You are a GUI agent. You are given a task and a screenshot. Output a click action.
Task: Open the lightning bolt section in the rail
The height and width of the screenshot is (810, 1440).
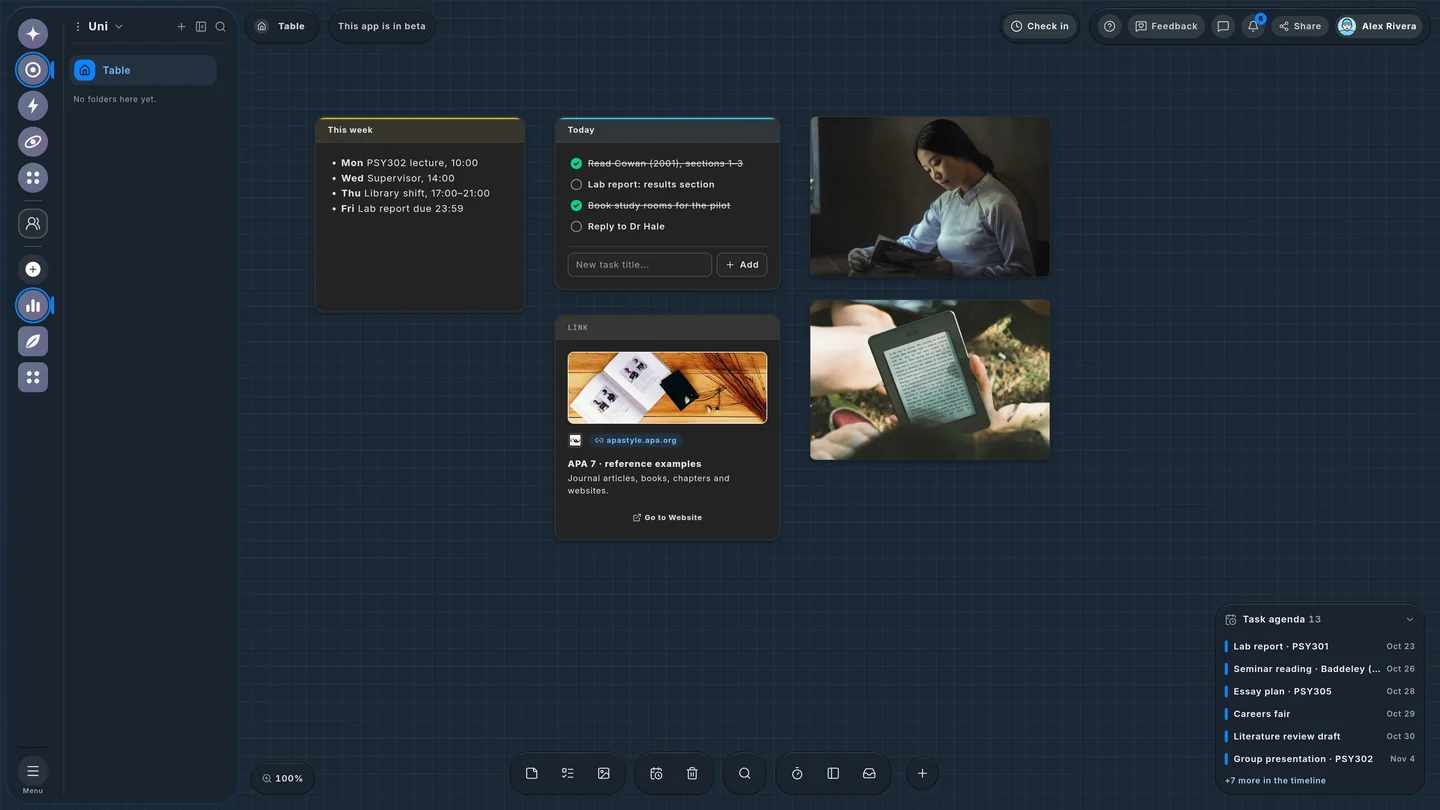[x=33, y=106]
